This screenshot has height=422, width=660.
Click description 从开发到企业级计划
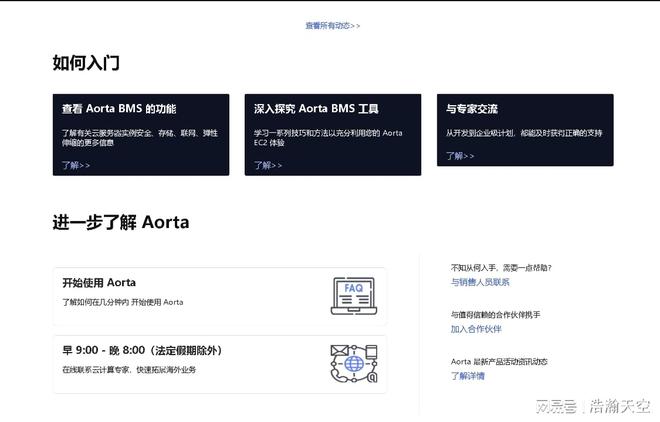pos(524,133)
